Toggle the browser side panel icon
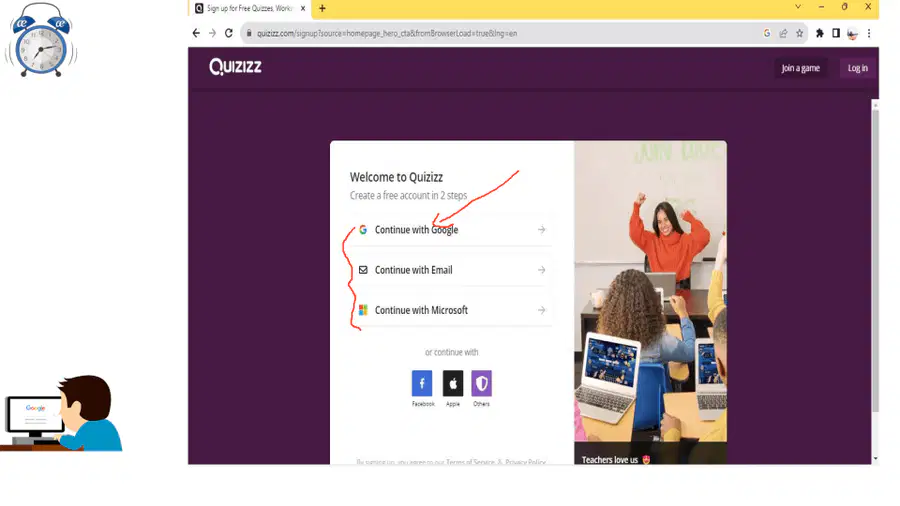The height and width of the screenshot is (506, 900). point(836,33)
